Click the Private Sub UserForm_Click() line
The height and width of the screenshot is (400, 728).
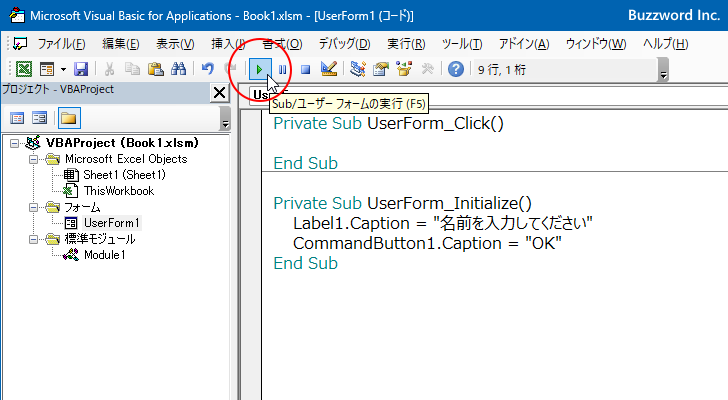click(x=388, y=123)
